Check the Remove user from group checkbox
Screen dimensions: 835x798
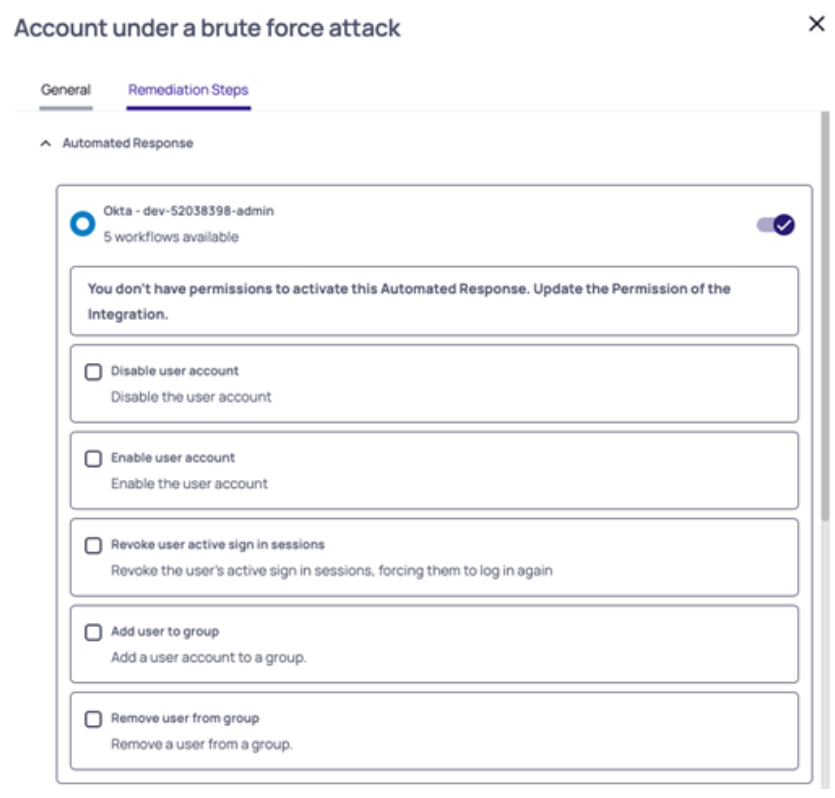pos(93,719)
